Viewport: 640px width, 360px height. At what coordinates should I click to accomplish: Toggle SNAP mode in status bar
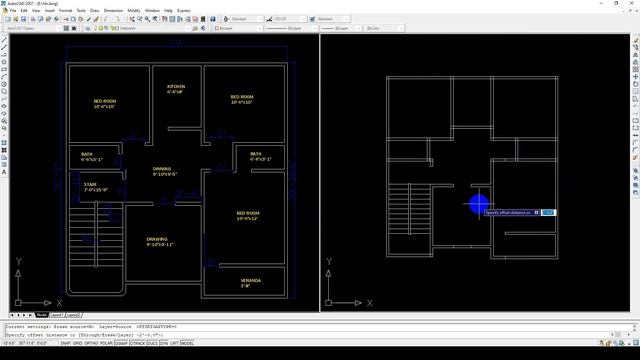(x=65, y=343)
